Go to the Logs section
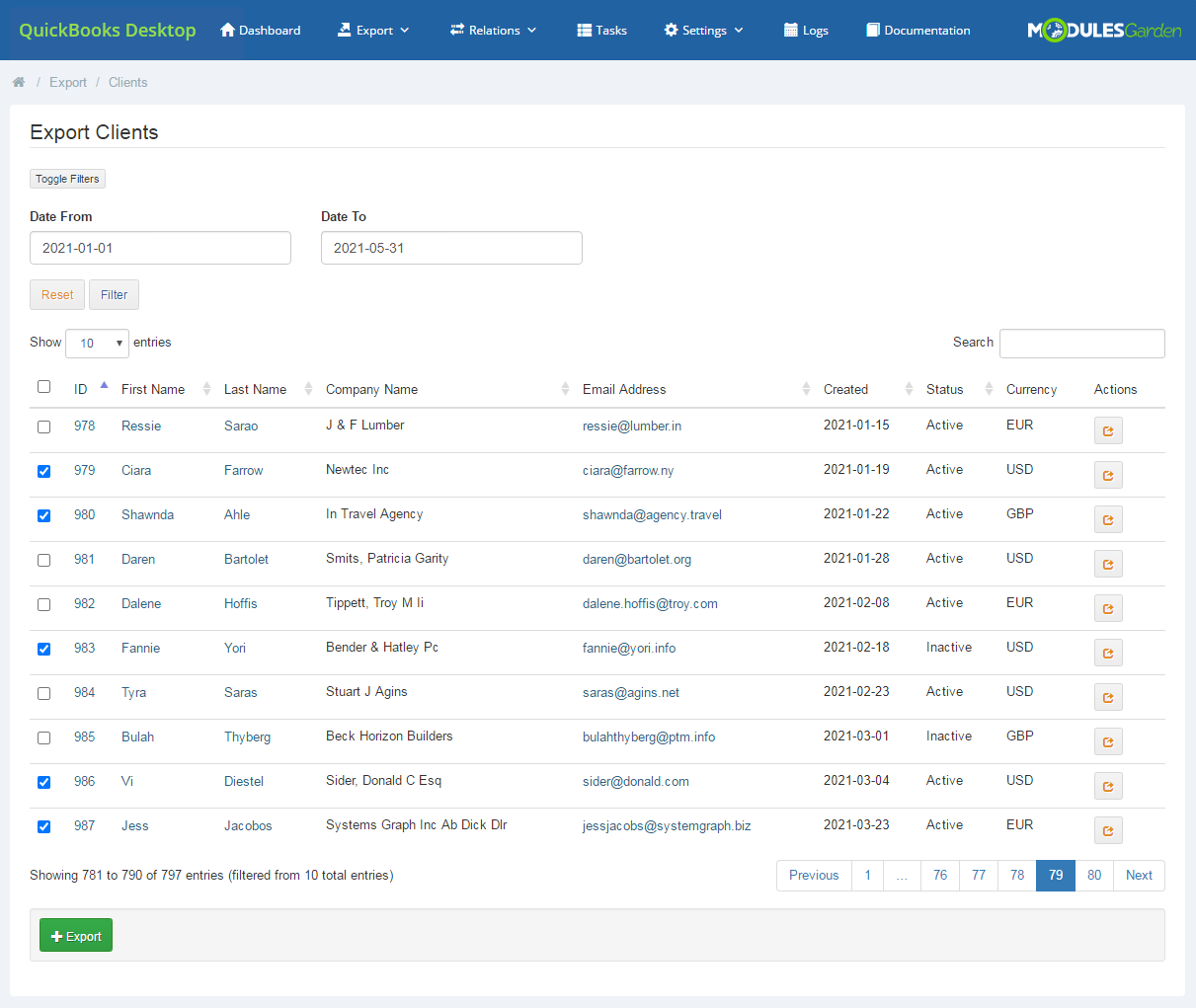Viewport: 1196px width, 1008px height. coord(805,30)
